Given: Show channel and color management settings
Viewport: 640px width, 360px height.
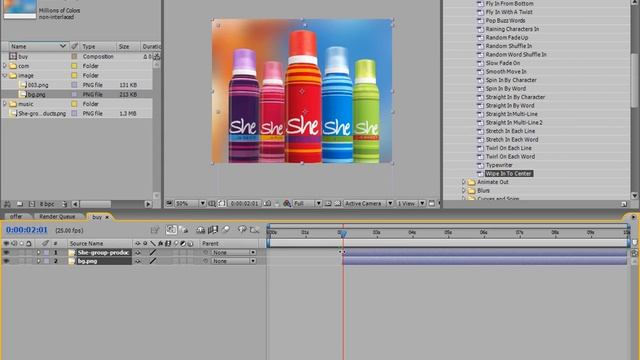Looking at the screenshot, I should [287, 203].
